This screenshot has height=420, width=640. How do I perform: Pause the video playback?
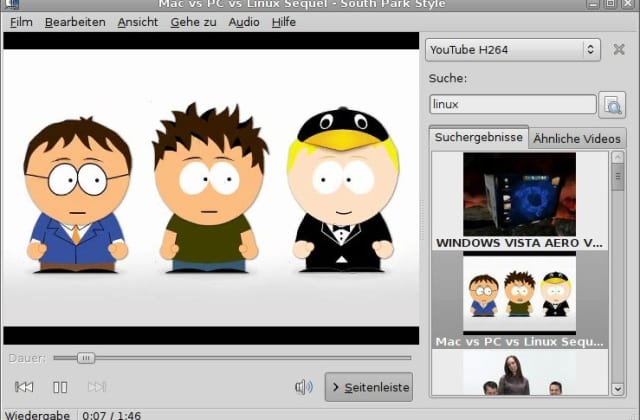click(x=60, y=387)
